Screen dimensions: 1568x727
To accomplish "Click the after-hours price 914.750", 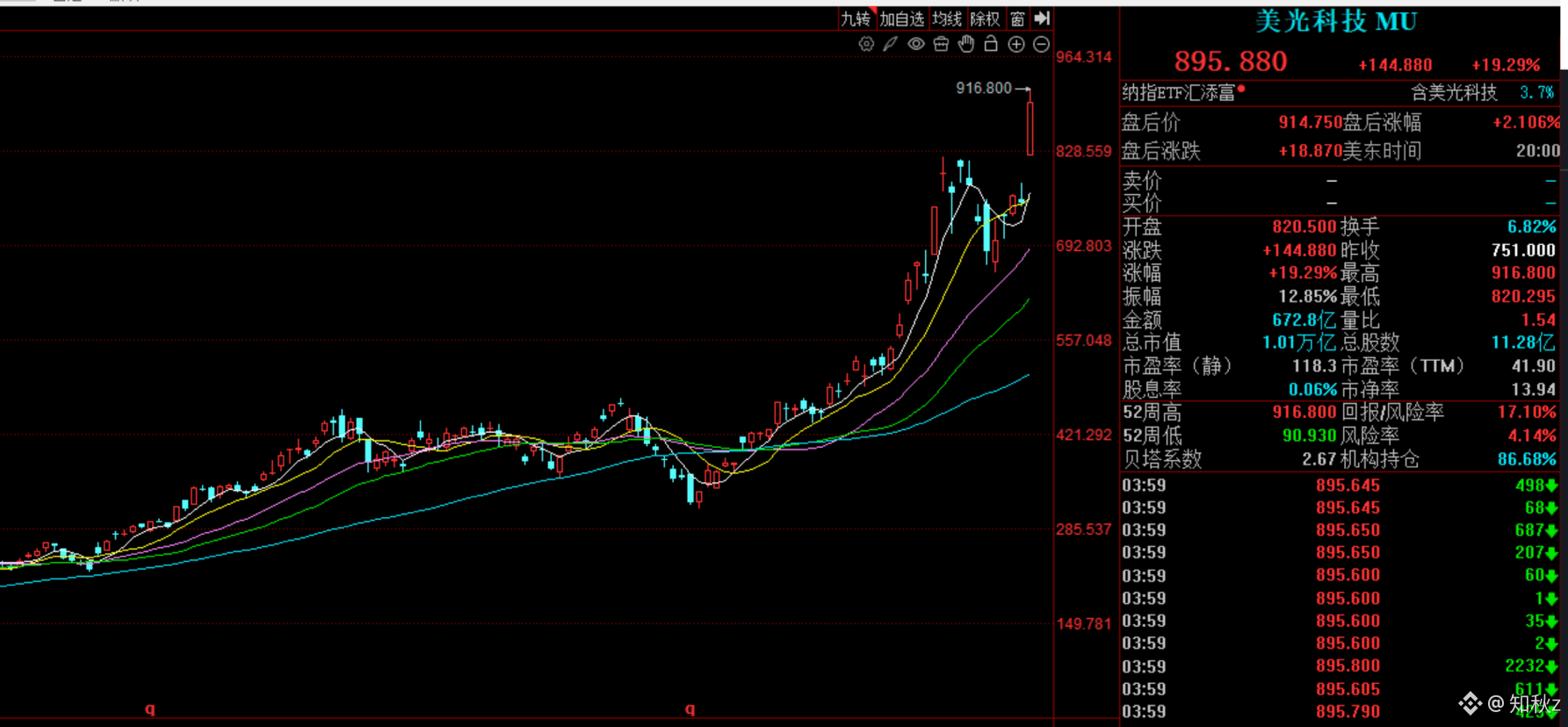I will point(1311,123).
